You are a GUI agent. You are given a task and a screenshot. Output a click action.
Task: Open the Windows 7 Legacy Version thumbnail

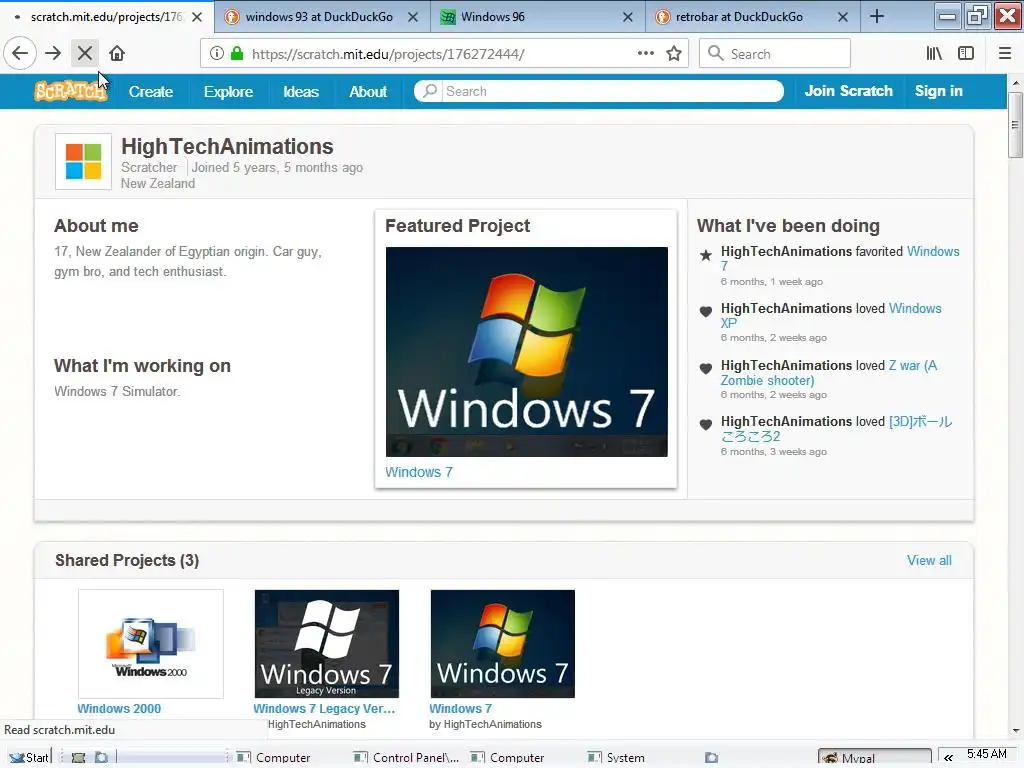pyautogui.click(x=327, y=644)
